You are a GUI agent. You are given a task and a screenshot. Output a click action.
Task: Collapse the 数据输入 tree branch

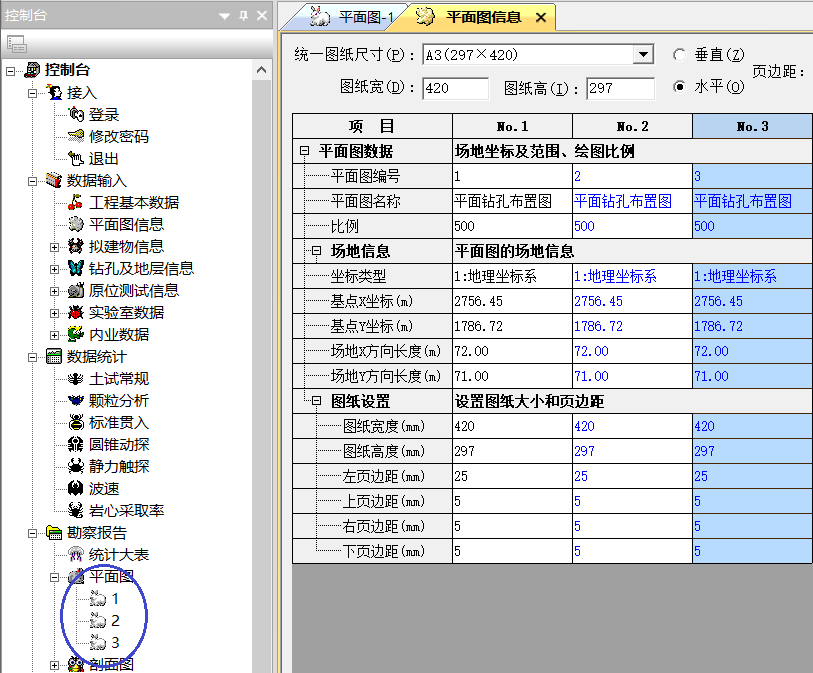click(32, 181)
